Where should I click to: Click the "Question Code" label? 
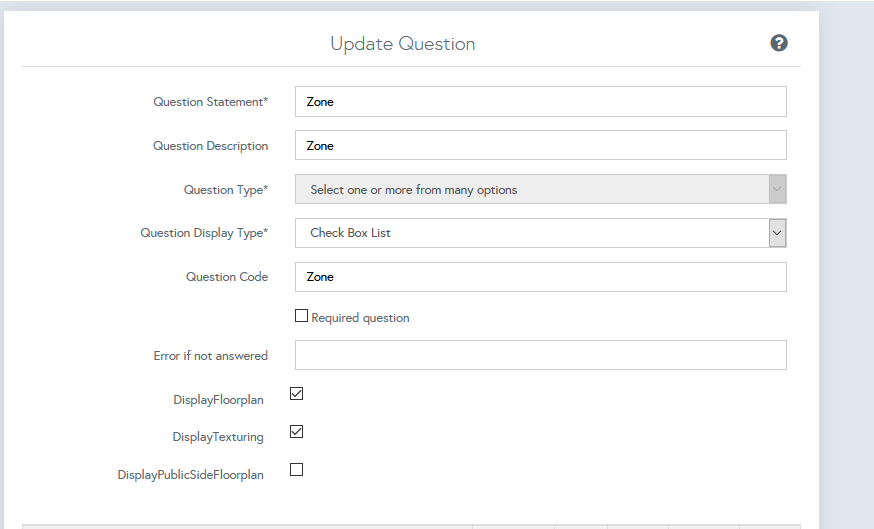226,277
